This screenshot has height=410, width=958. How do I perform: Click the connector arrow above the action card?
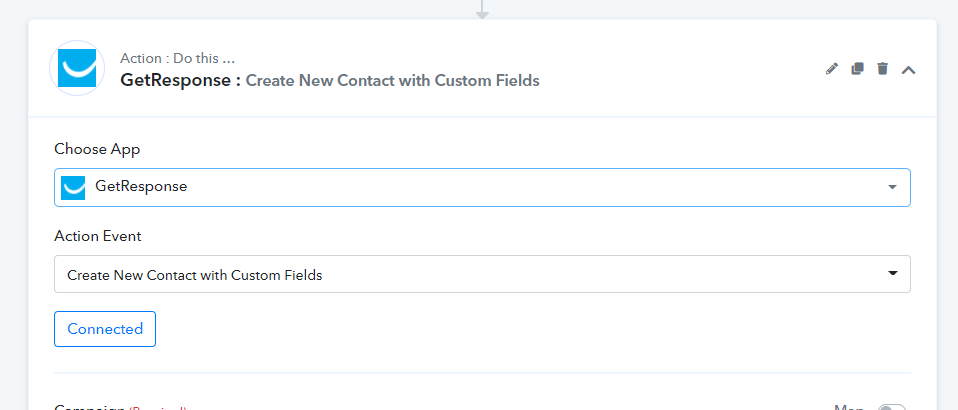click(x=482, y=9)
